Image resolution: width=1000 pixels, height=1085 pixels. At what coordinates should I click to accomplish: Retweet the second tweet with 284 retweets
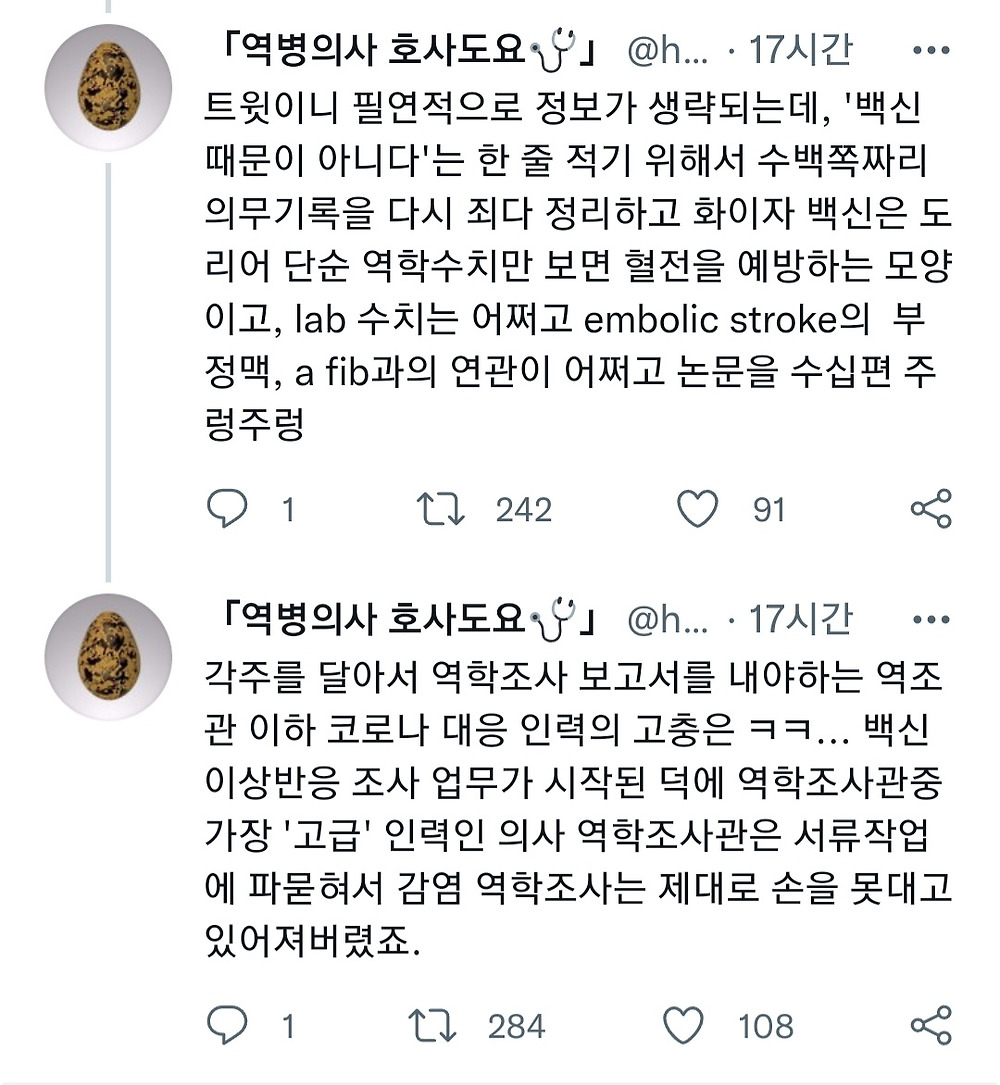pos(433,1025)
